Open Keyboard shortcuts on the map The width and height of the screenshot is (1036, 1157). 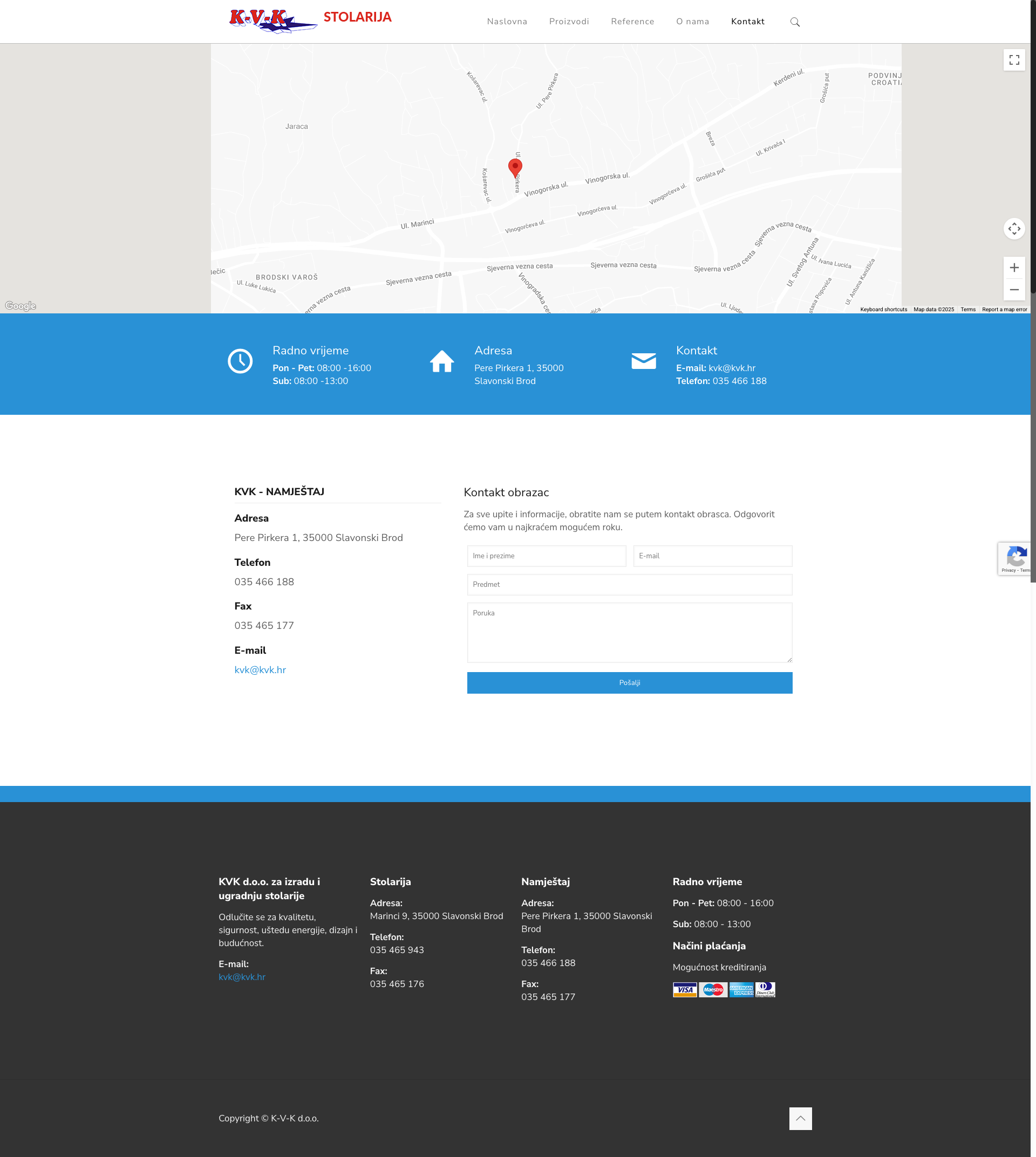(883, 310)
